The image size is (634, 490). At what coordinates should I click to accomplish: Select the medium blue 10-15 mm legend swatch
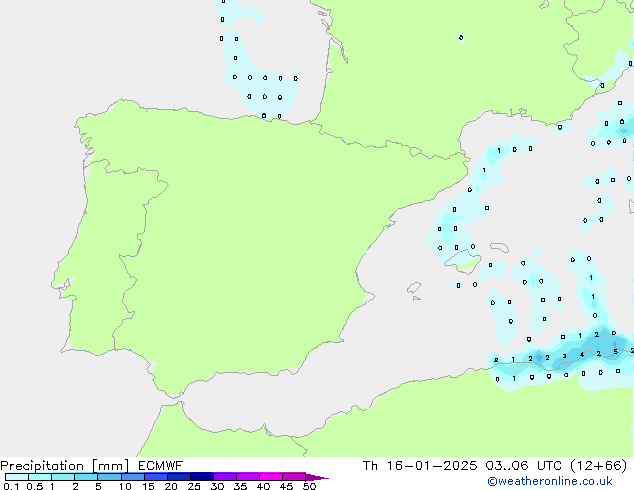click(132, 477)
